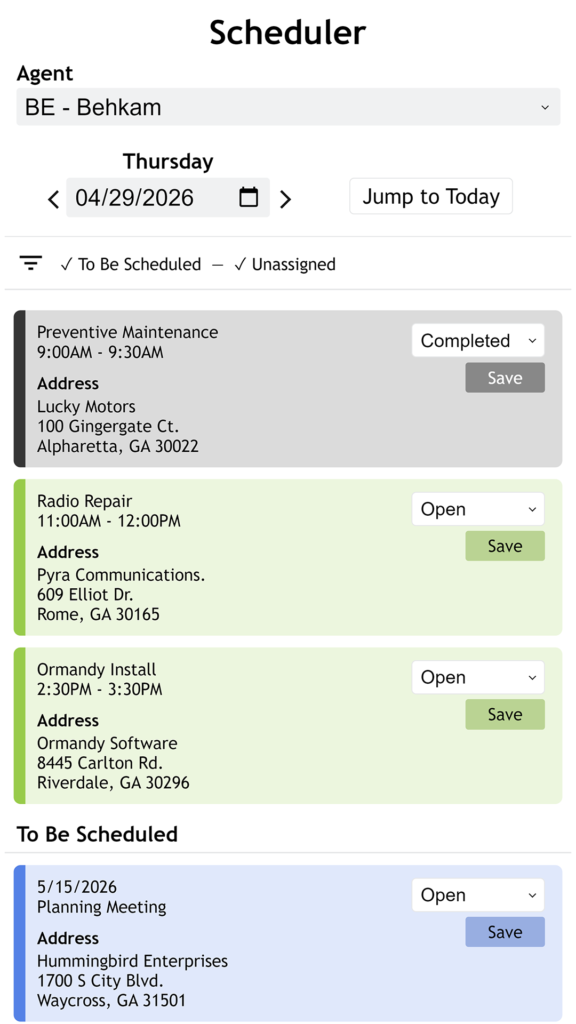Open the calendar picker icon
The width and height of the screenshot is (576, 1024).
coord(248,197)
